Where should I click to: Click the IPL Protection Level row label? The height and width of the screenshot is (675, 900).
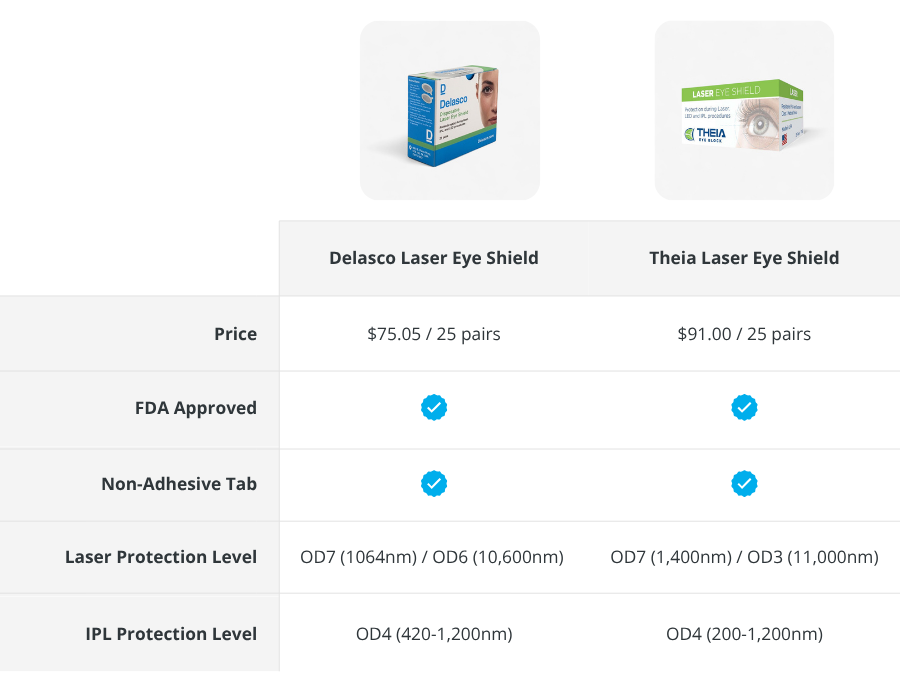pos(171,634)
